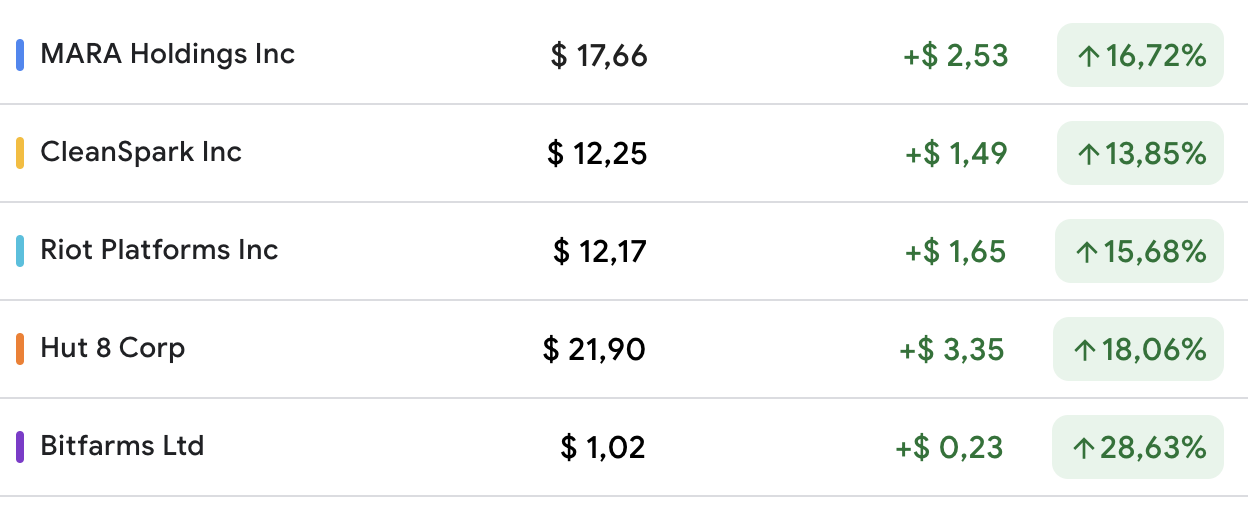Click the MARA Holdings Inc stock name
Viewport: 1248px width, 510px height.
[x=167, y=54]
